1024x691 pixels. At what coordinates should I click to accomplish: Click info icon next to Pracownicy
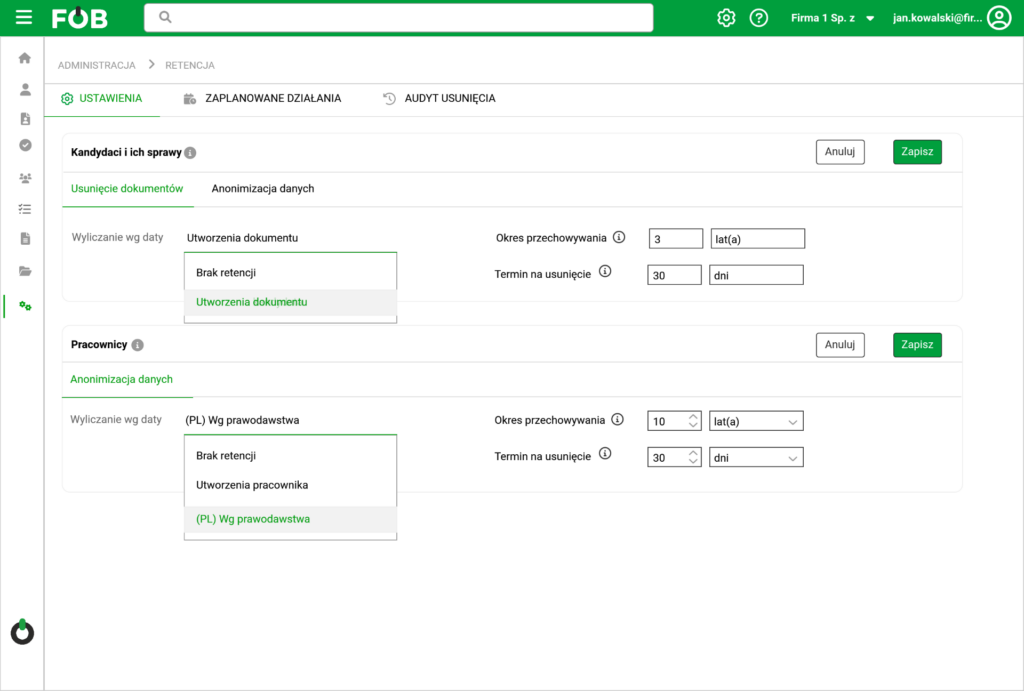[x=137, y=345]
